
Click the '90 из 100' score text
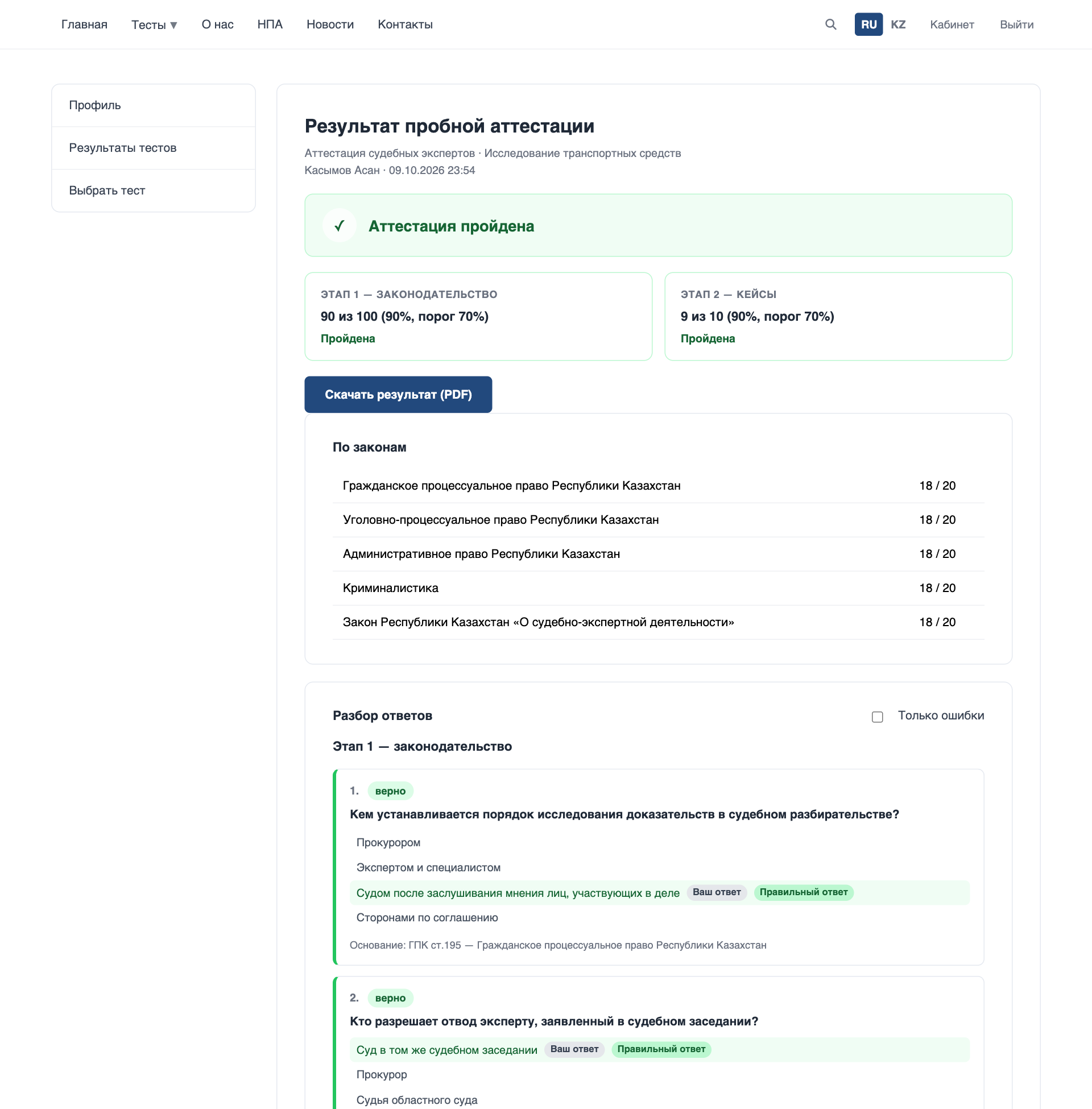(x=404, y=317)
